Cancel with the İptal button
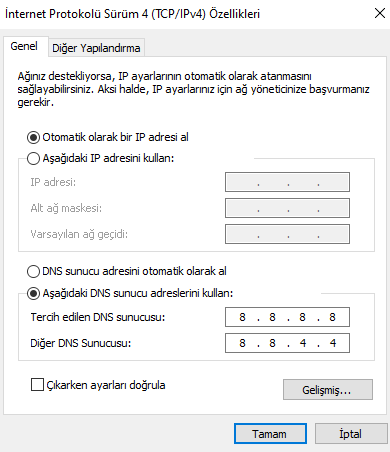The width and height of the screenshot is (390, 452). coord(351,434)
